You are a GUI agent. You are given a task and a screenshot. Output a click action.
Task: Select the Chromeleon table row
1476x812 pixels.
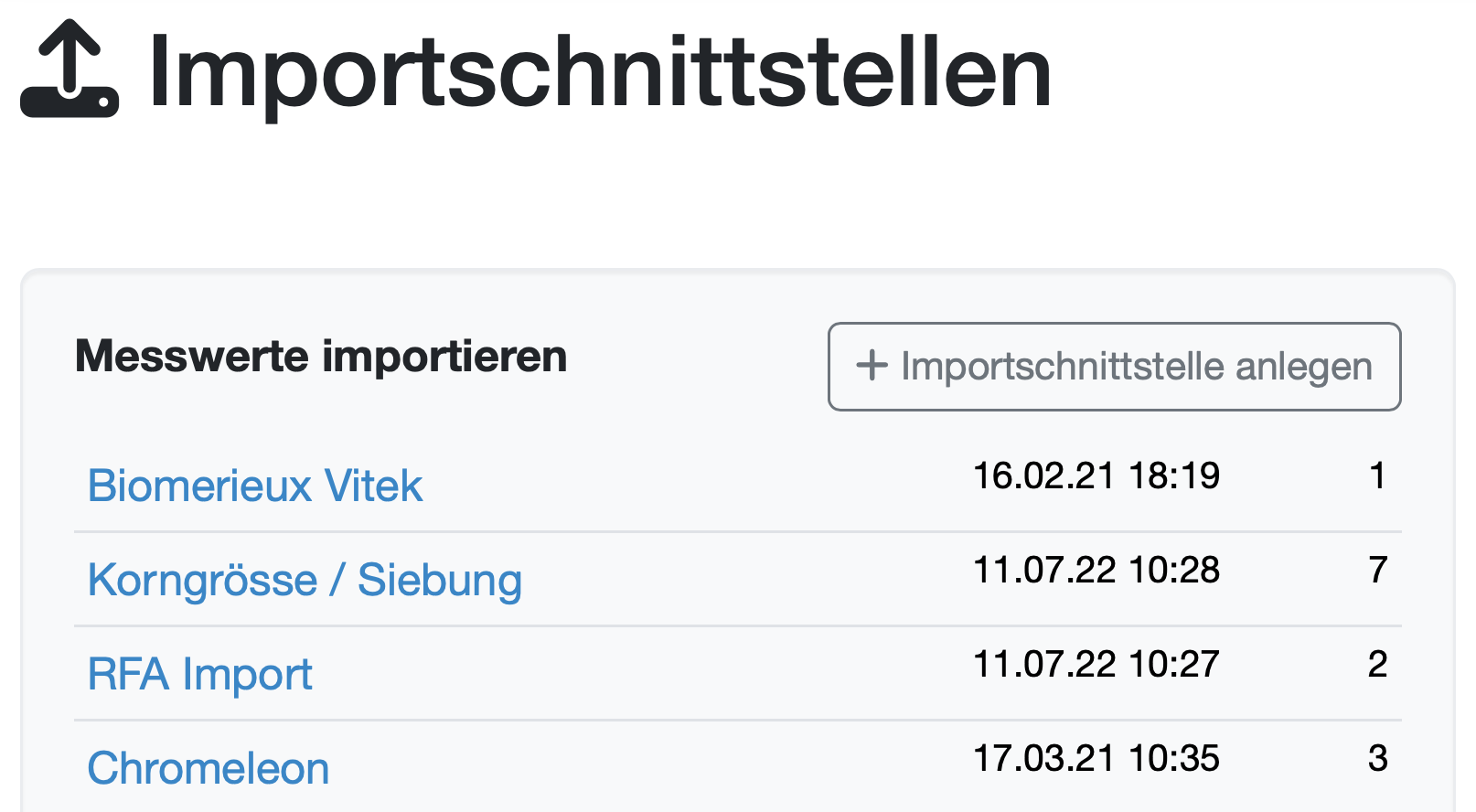732,766
